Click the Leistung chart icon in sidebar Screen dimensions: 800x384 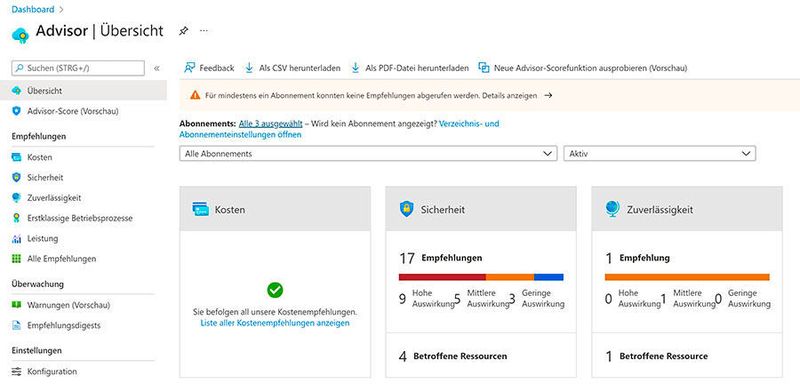[x=16, y=238]
